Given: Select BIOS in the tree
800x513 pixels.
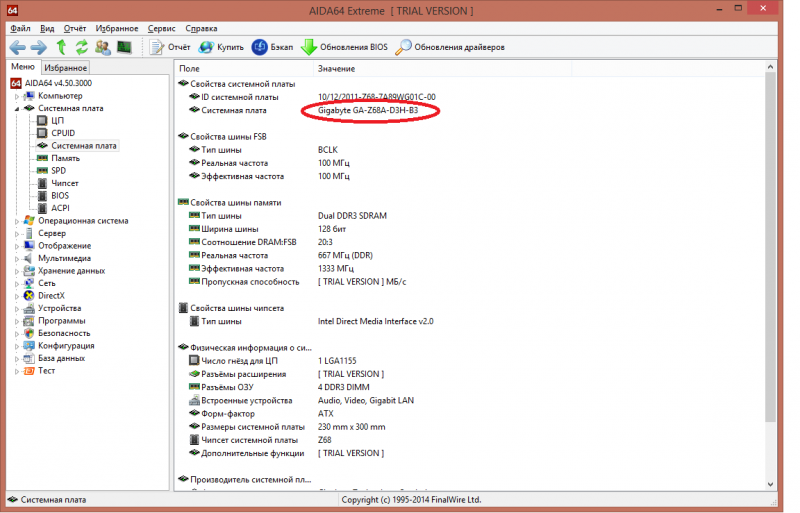Looking at the screenshot, I should point(60,196).
